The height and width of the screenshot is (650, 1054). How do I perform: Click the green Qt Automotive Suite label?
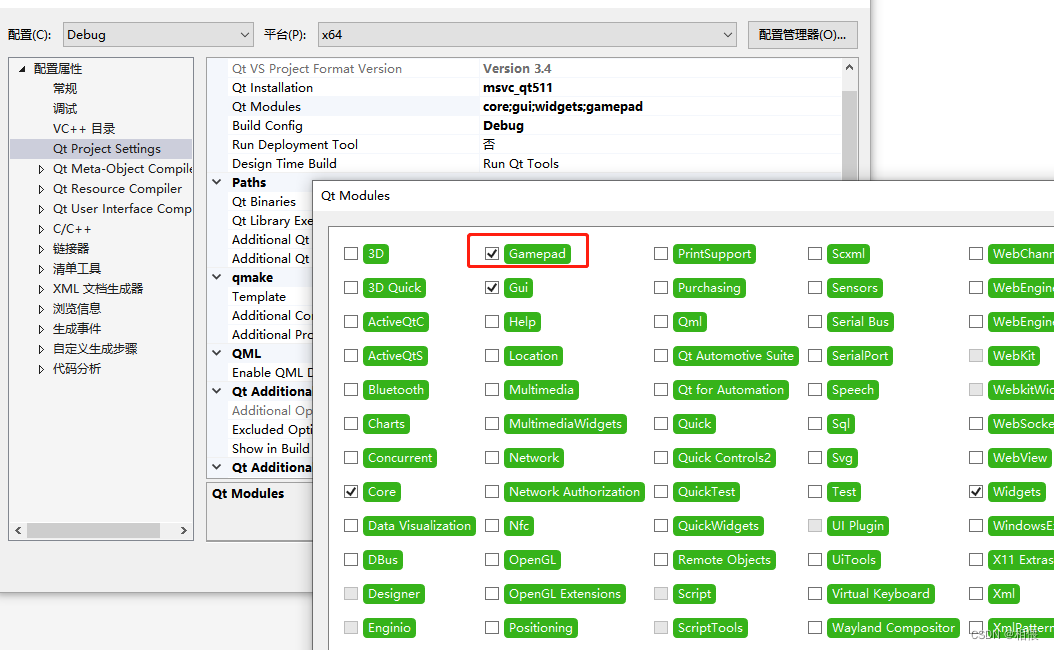click(x=735, y=356)
